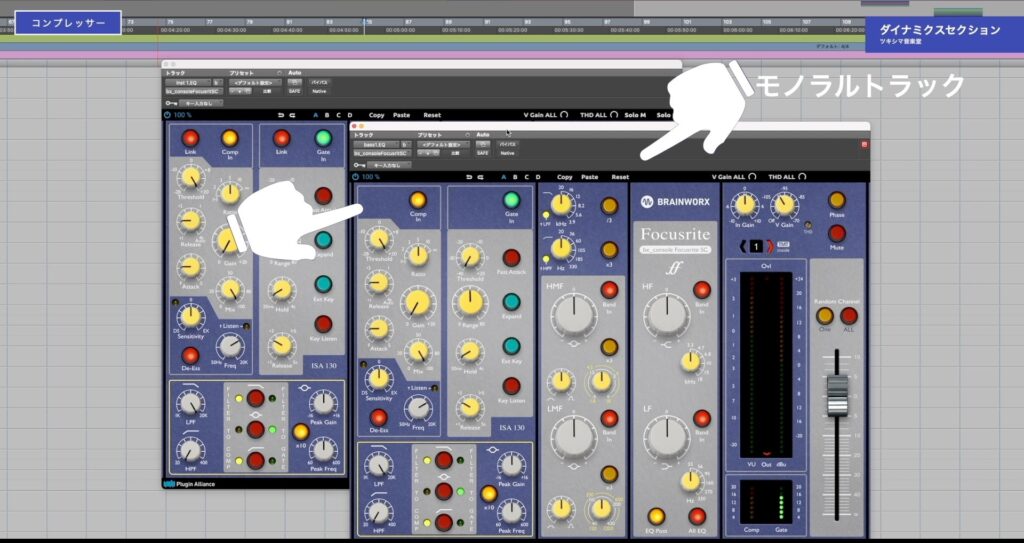Toggle the Phase button
1024x543 pixels.
click(x=837, y=200)
